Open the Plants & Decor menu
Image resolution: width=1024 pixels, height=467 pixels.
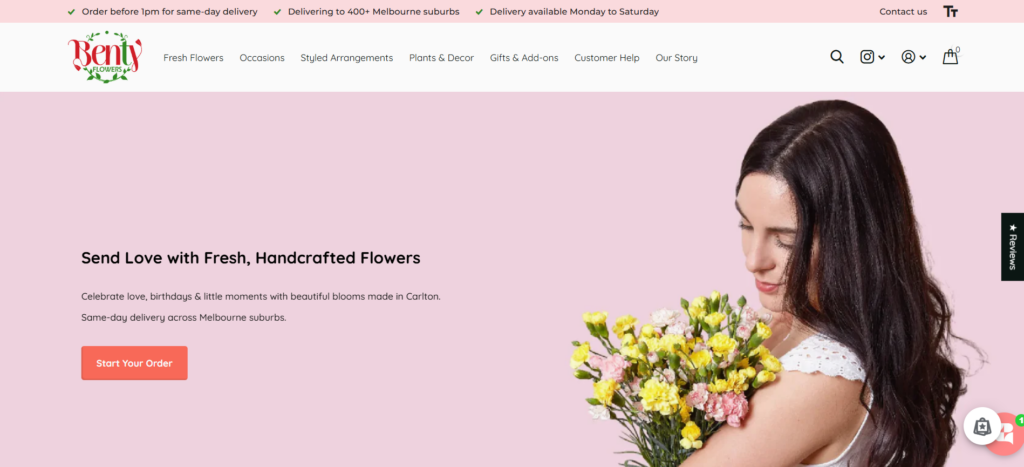[x=441, y=58]
